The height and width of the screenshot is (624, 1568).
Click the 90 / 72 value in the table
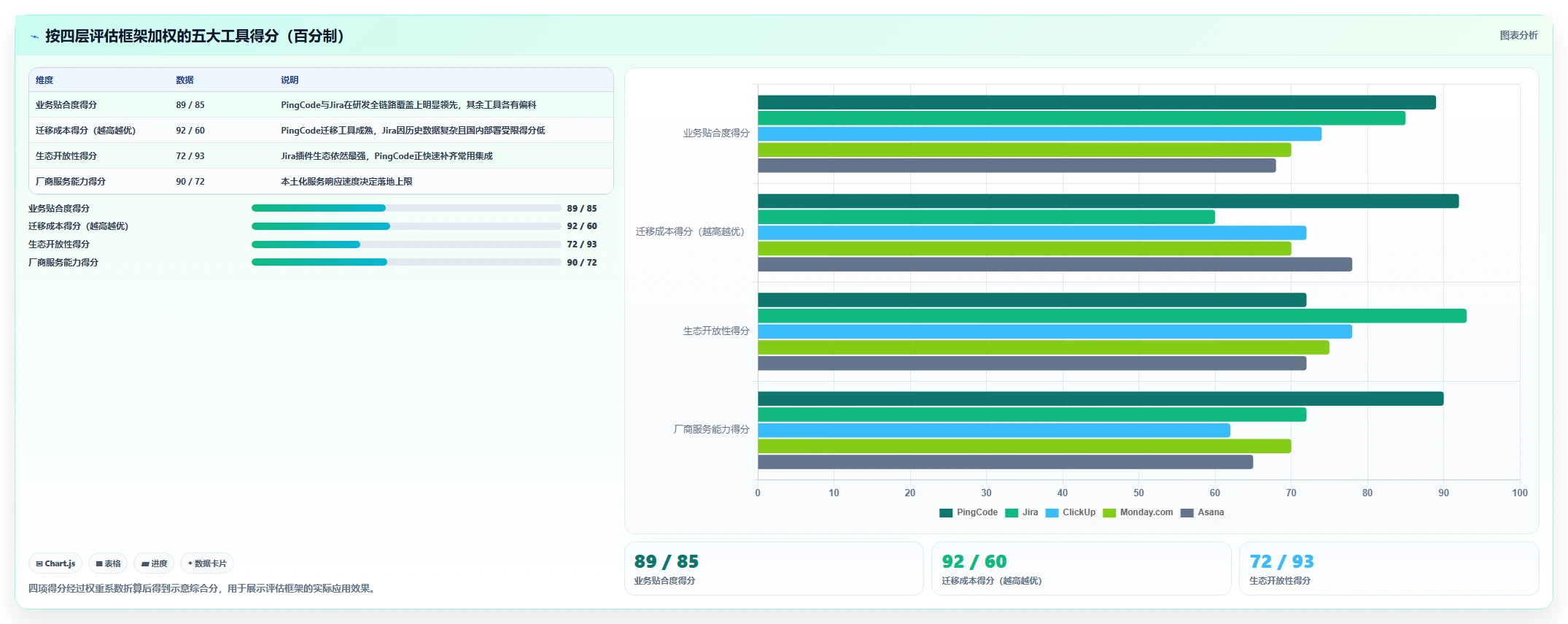point(190,182)
